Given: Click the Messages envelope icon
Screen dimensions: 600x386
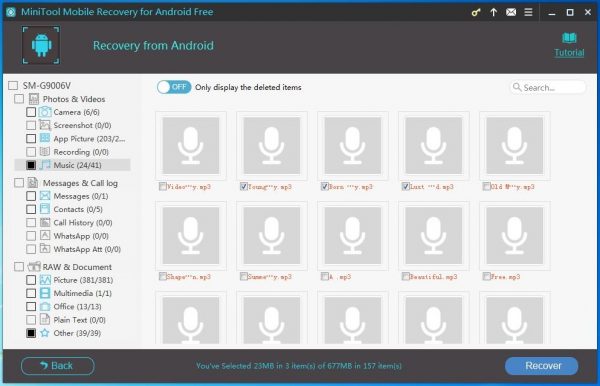Looking at the screenshot, I should [45, 196].
